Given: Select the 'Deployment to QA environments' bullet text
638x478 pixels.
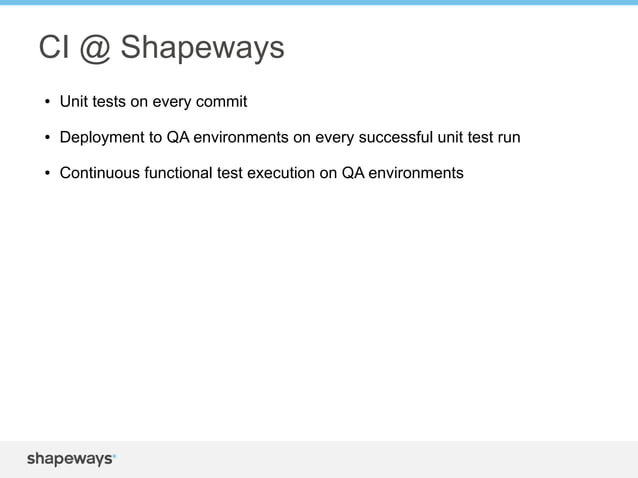Looking at the screenshot, I should click(290, 138).
